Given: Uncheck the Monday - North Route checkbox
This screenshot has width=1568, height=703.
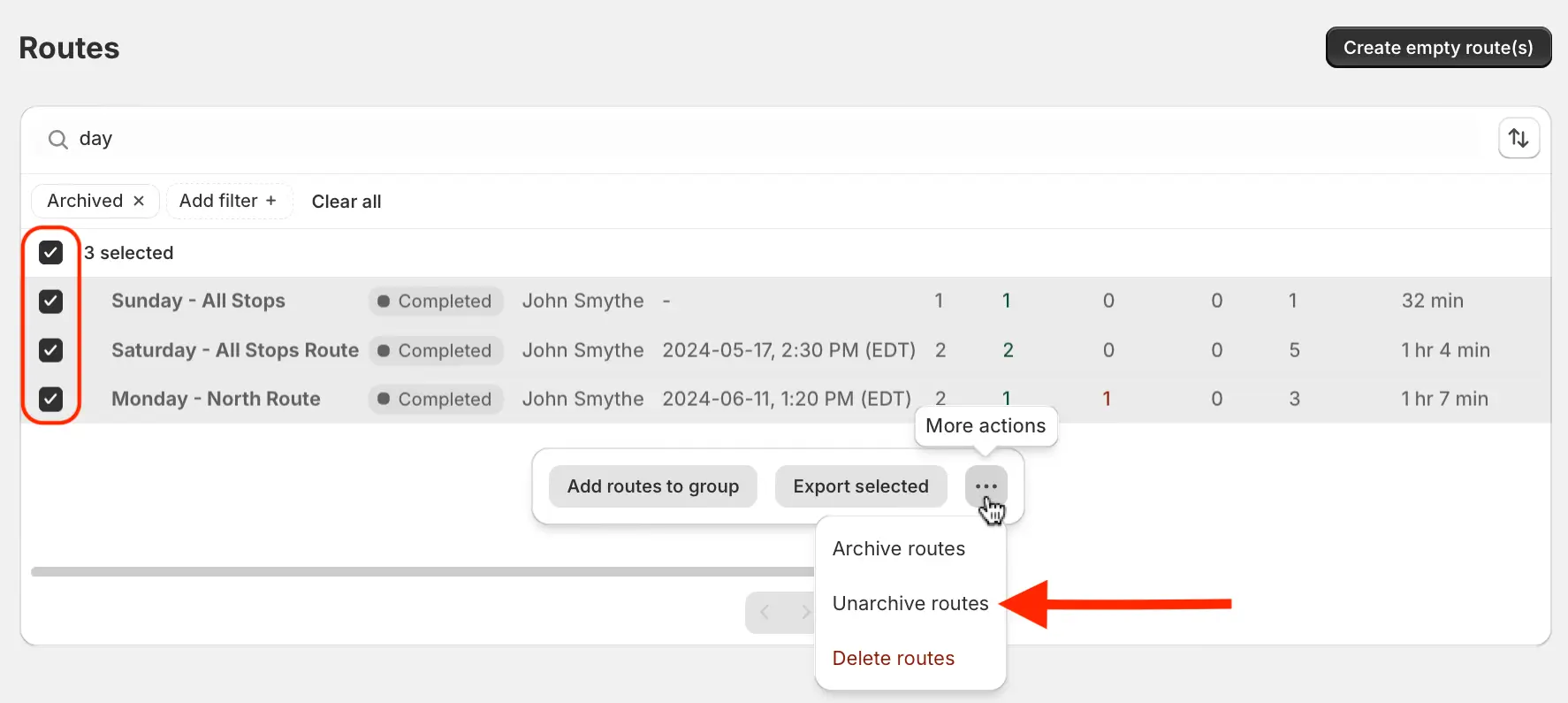Looking at the screenshot, I should pos(51,399).
